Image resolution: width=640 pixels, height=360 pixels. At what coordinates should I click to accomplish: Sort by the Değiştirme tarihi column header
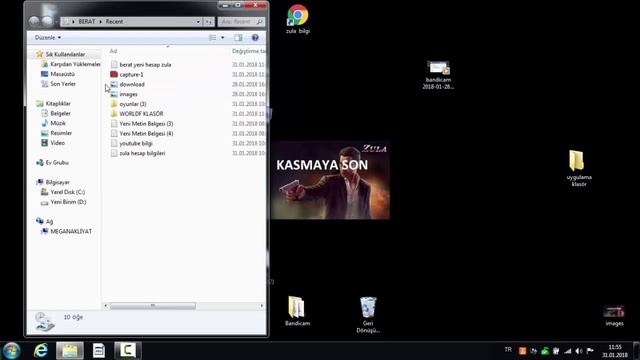point(249,51)
